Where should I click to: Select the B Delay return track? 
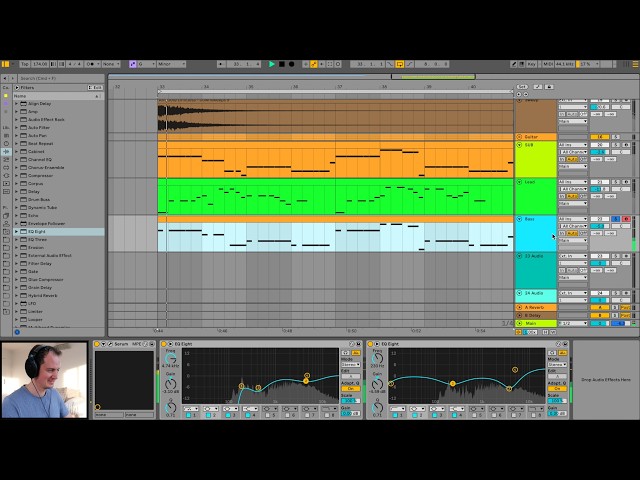(536, 316)
